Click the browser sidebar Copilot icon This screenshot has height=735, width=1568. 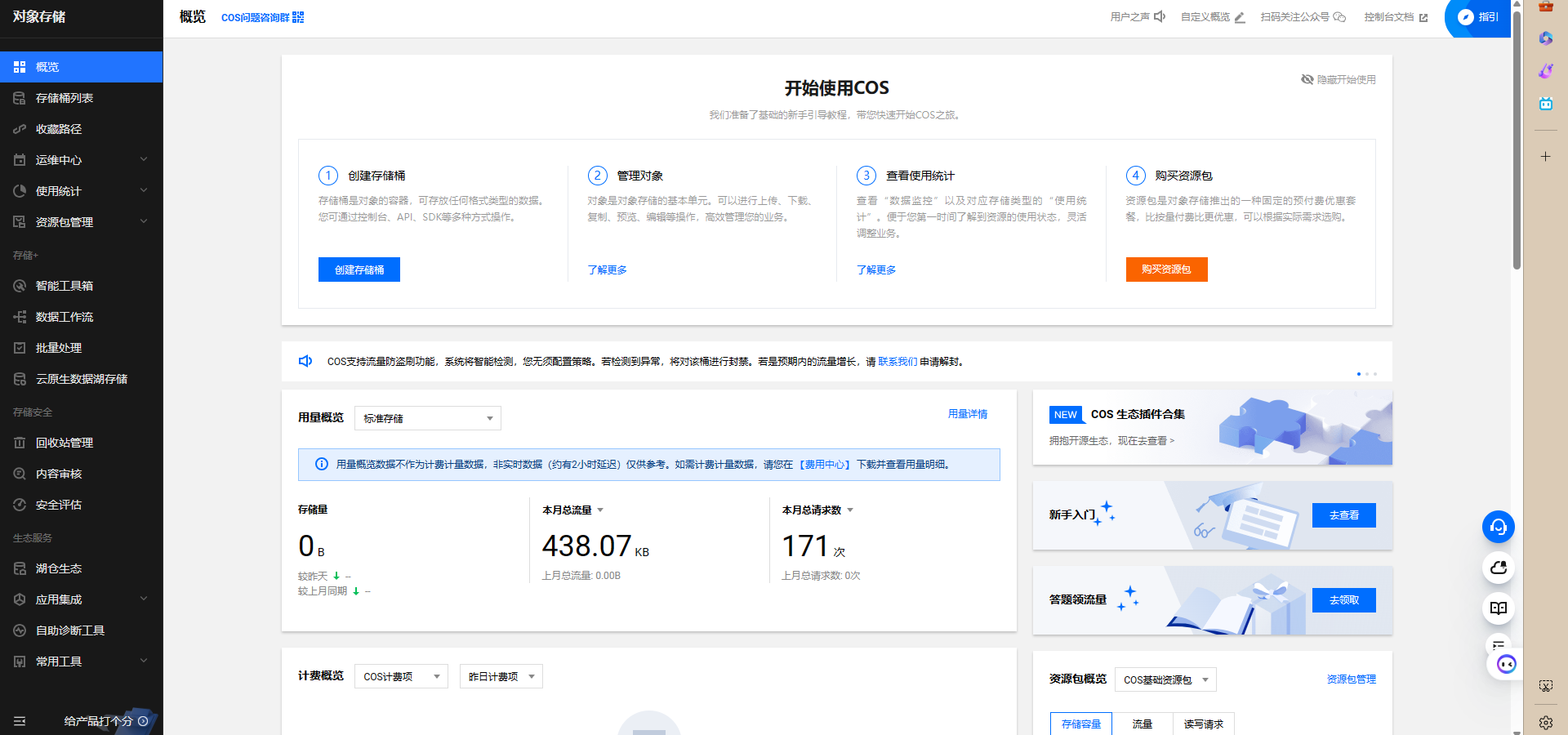tap(1546, 38)
